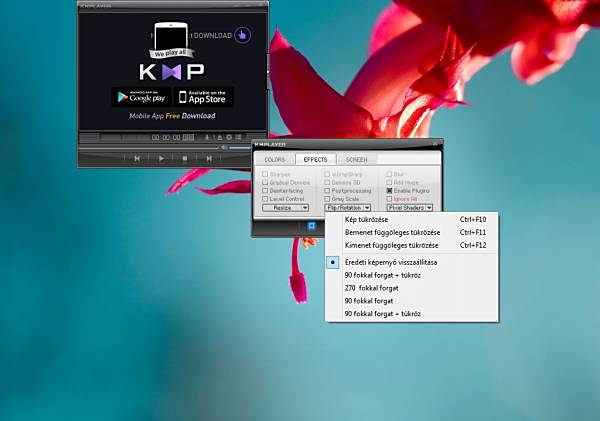The width and height of the screenshot is (600, 421).
Task: Select 'Kimenet függőleges tükrözése' menu entry
Action: click(412, 245)
